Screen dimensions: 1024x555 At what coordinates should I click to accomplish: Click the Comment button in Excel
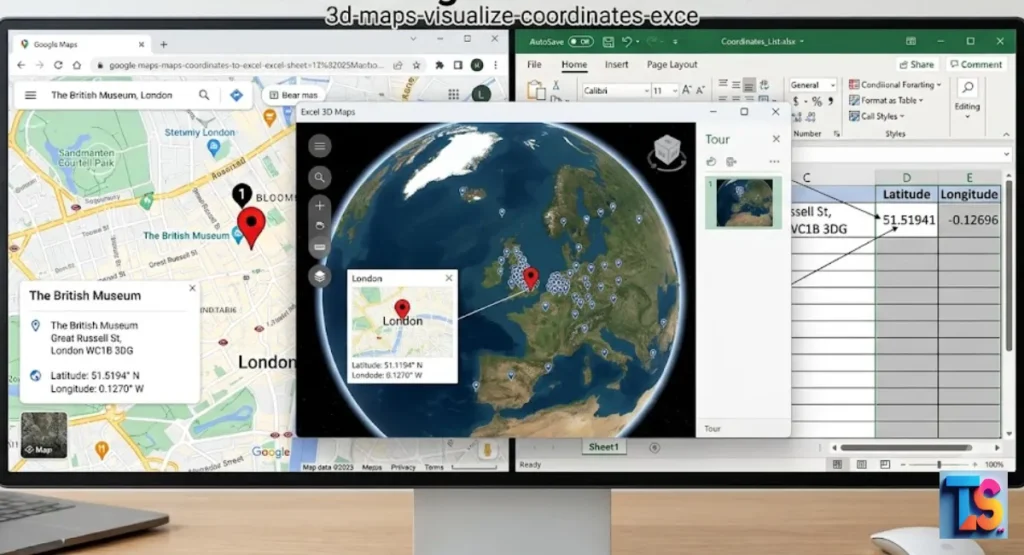coord(976,65)
